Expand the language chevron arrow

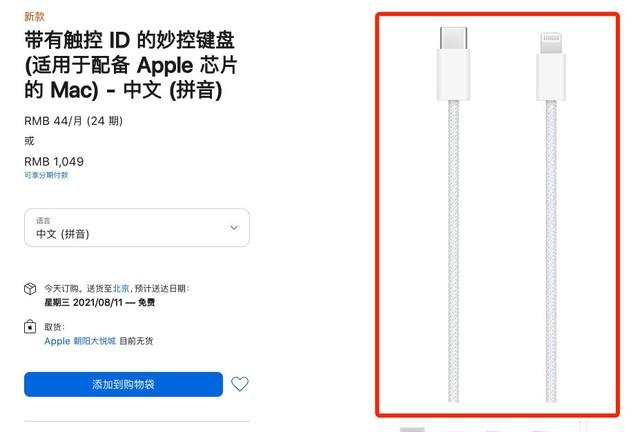point(234,227)
